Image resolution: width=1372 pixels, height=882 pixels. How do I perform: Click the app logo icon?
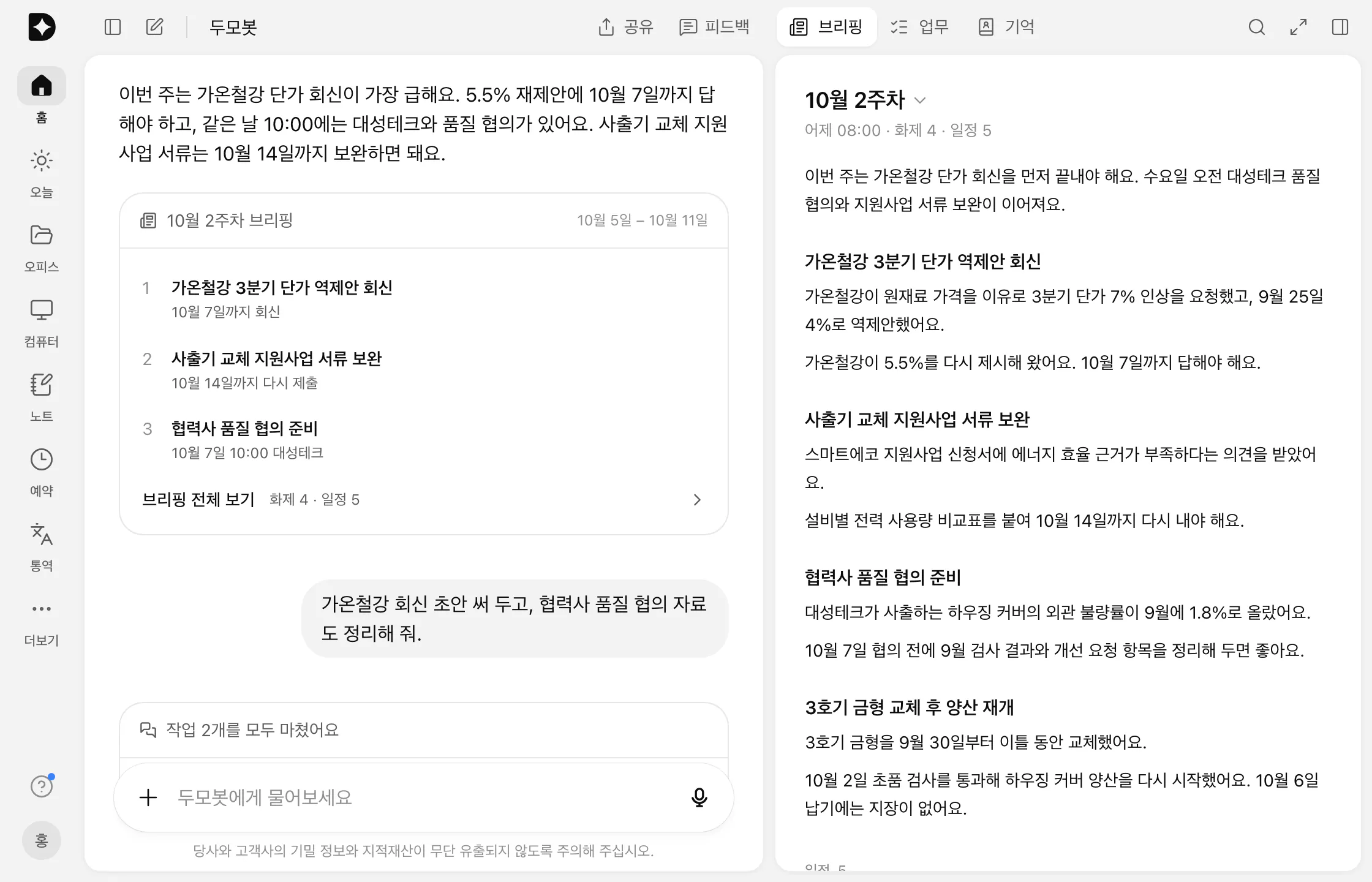42,27
